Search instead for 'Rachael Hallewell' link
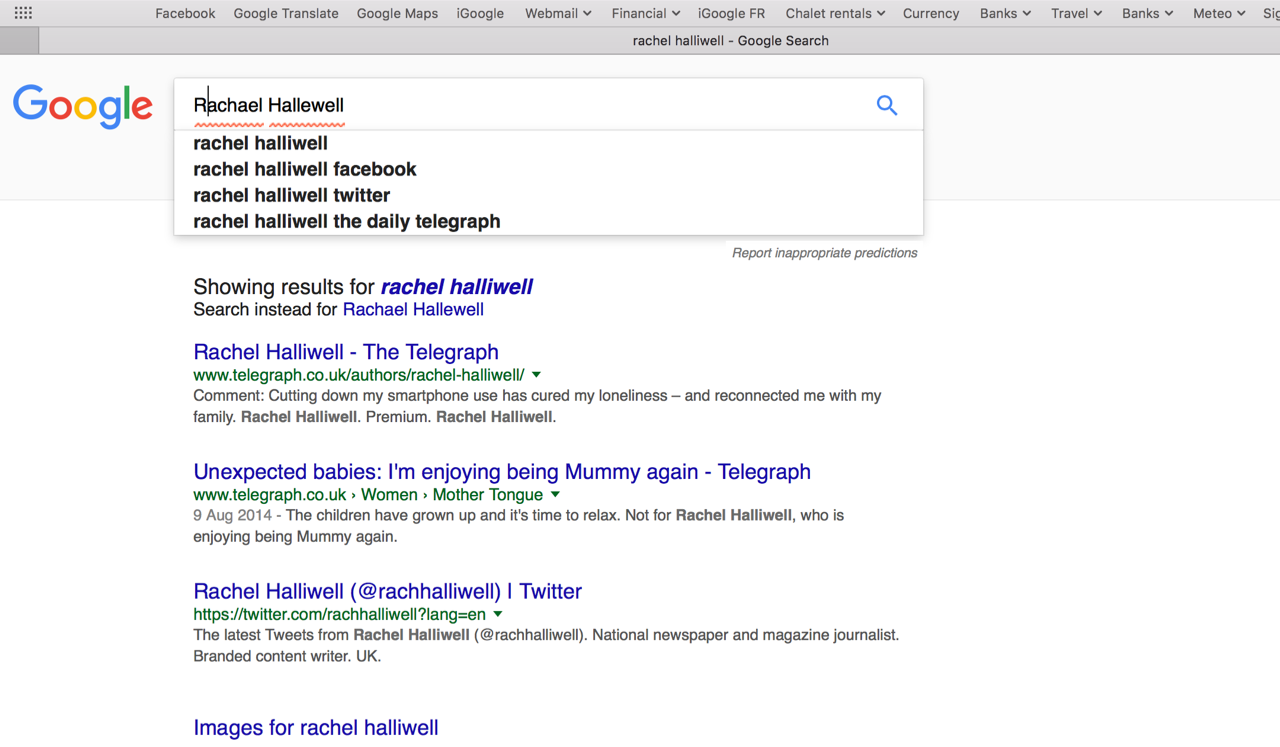 tap(413, 310)
